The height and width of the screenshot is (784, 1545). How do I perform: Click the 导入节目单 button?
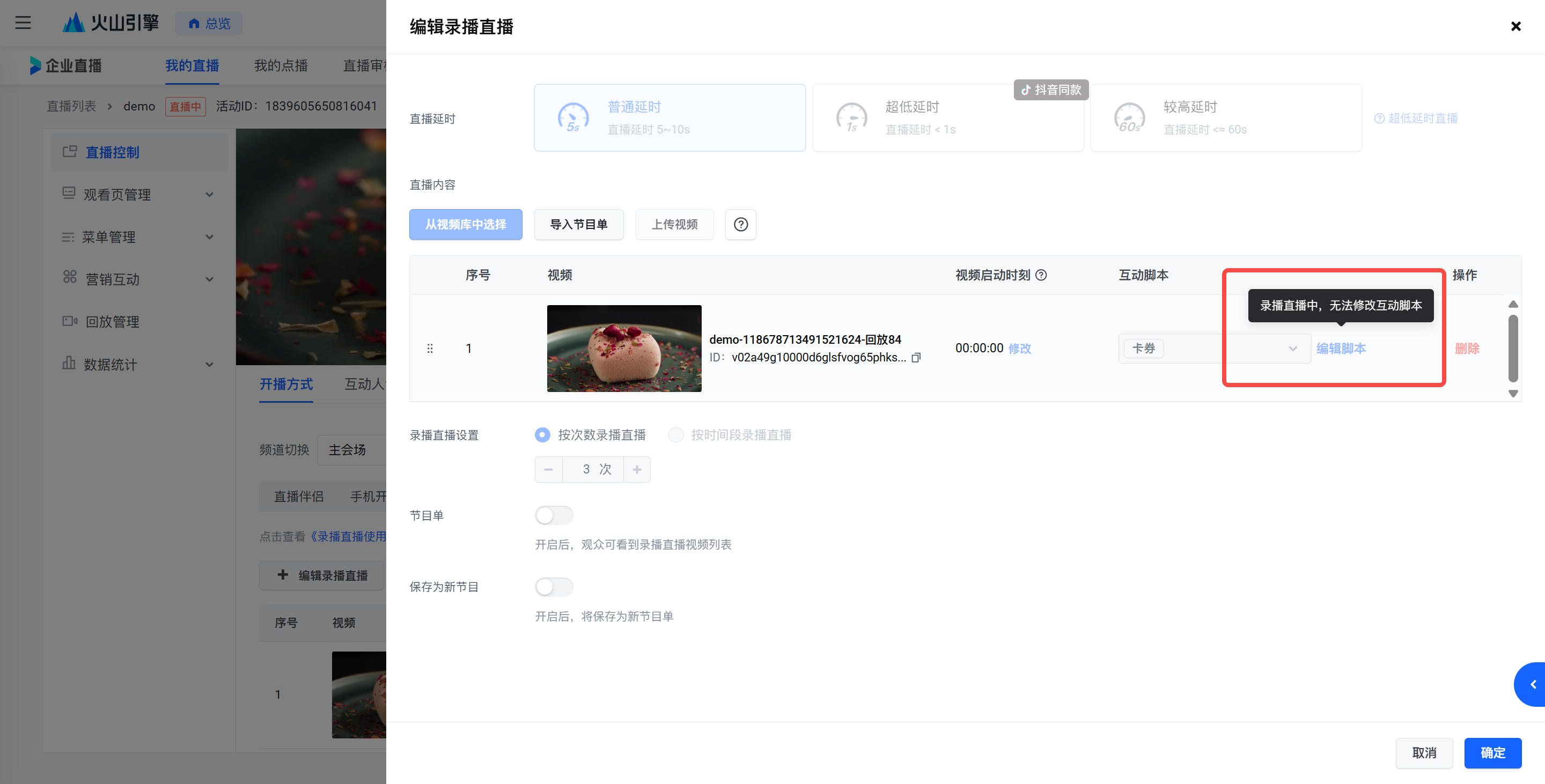tap(579, 224)
